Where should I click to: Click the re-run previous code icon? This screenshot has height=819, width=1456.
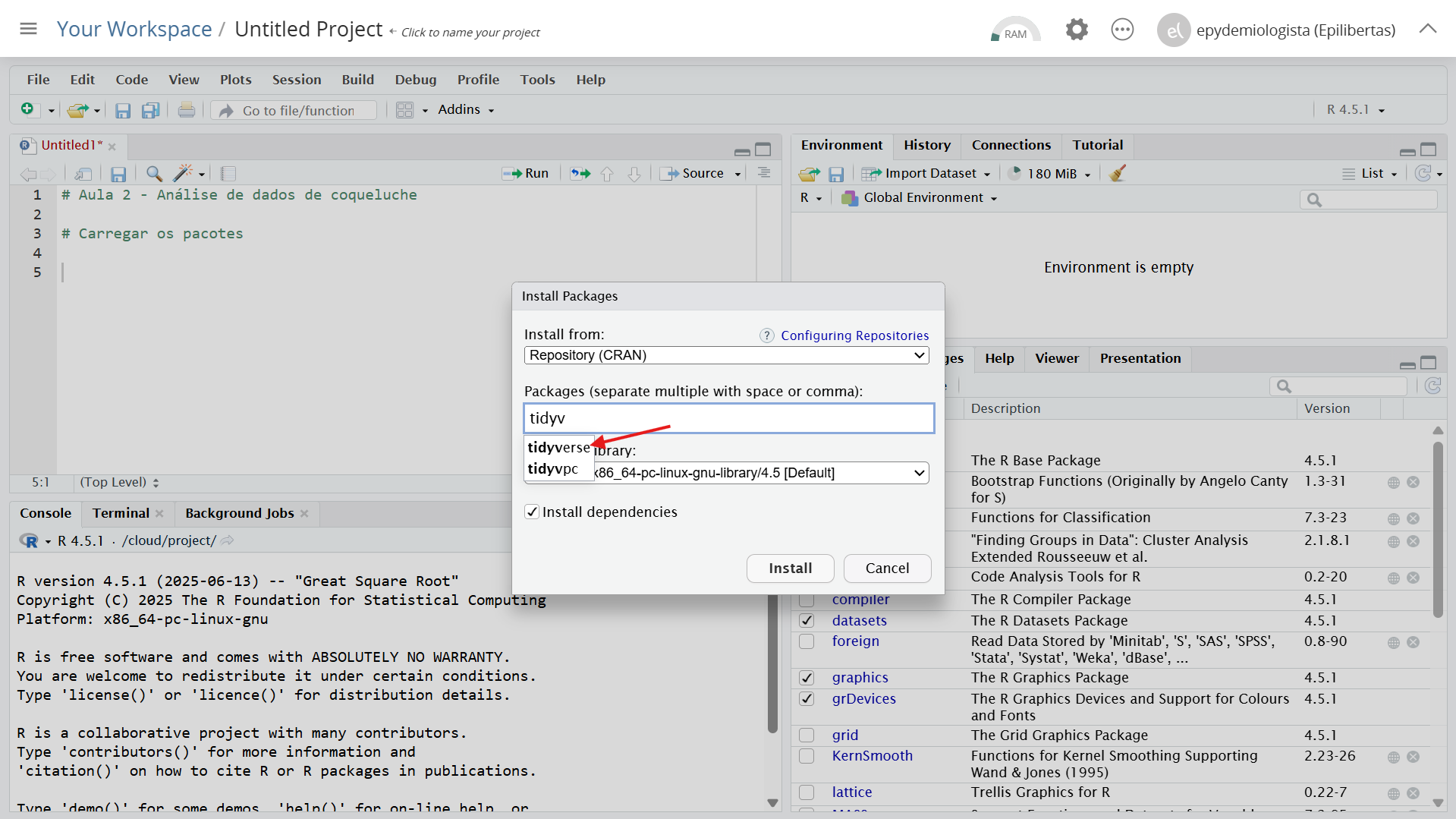580,174
